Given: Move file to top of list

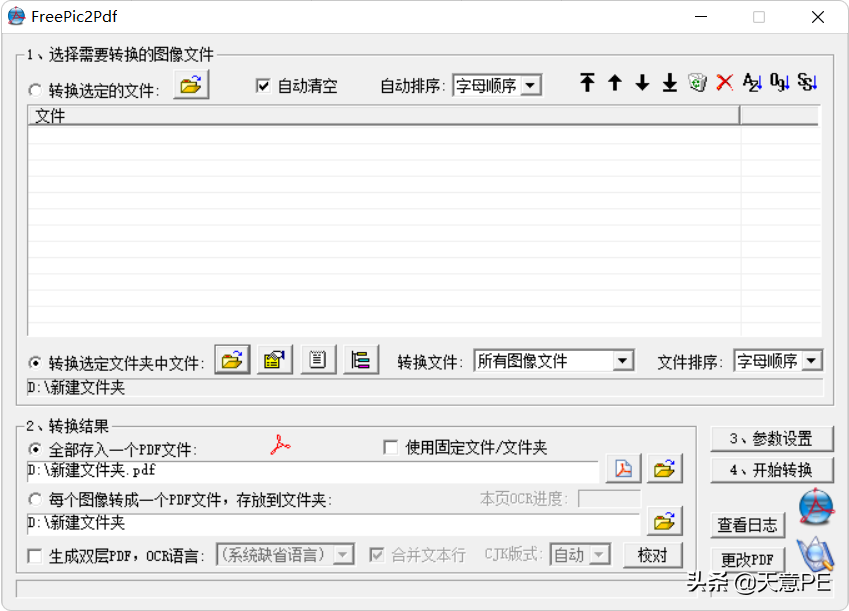Looking at the screenshot, I should coord(587,82).
